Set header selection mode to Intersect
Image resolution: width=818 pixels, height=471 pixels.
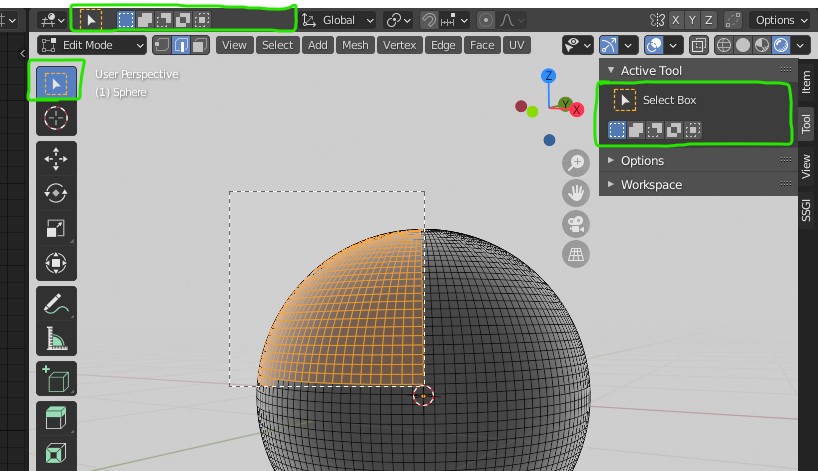(202, 20)
